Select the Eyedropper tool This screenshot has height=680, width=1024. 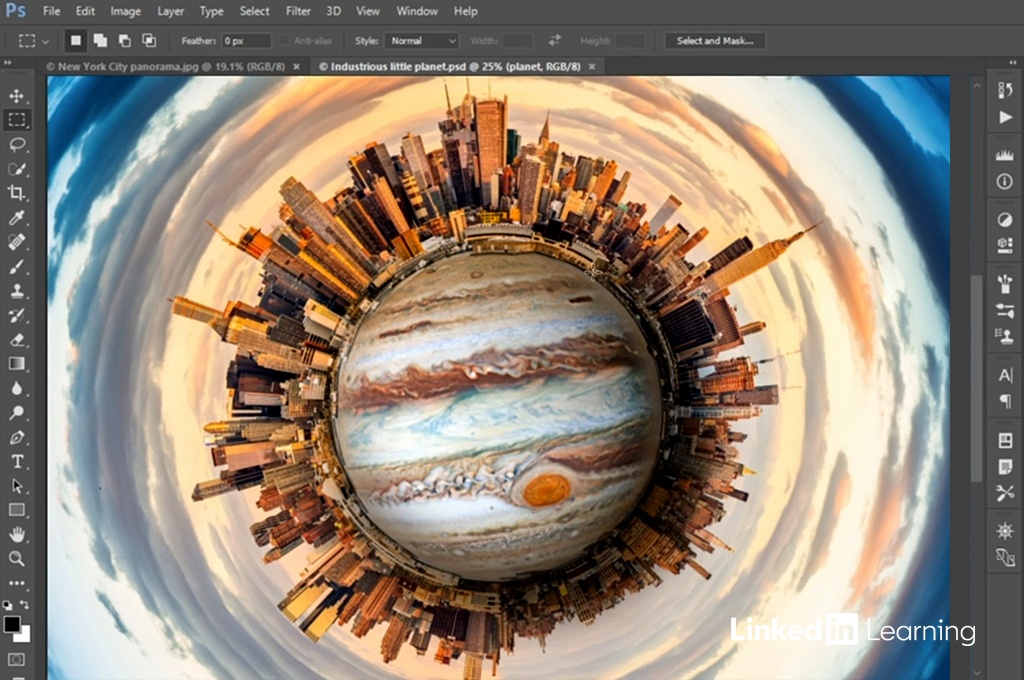coord(17,218)
